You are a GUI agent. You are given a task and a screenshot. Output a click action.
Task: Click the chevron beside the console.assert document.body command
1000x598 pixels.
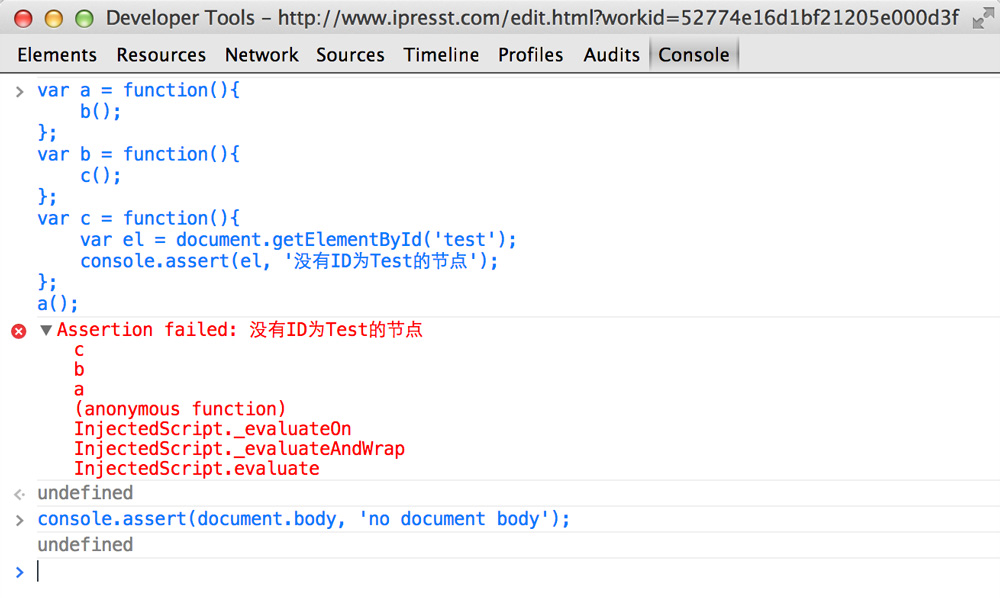(19, 518)
